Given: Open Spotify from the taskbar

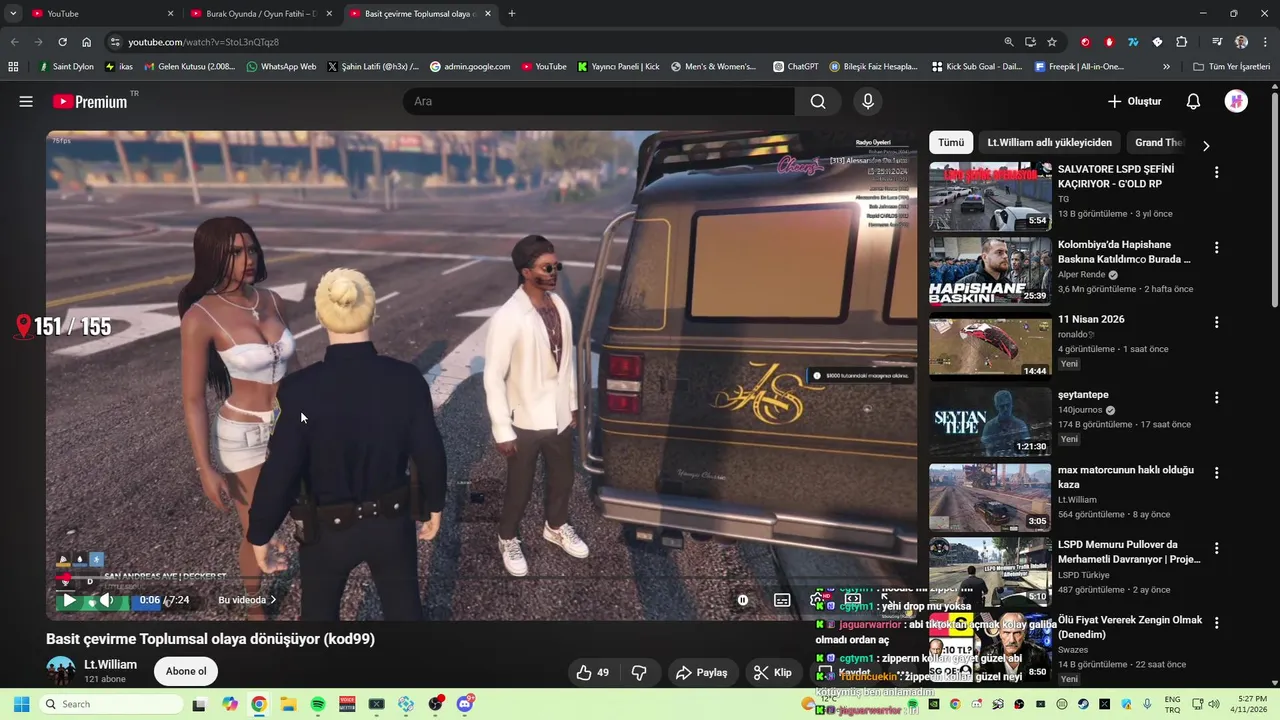Looking at the screenshot, I should click(318, 704).
